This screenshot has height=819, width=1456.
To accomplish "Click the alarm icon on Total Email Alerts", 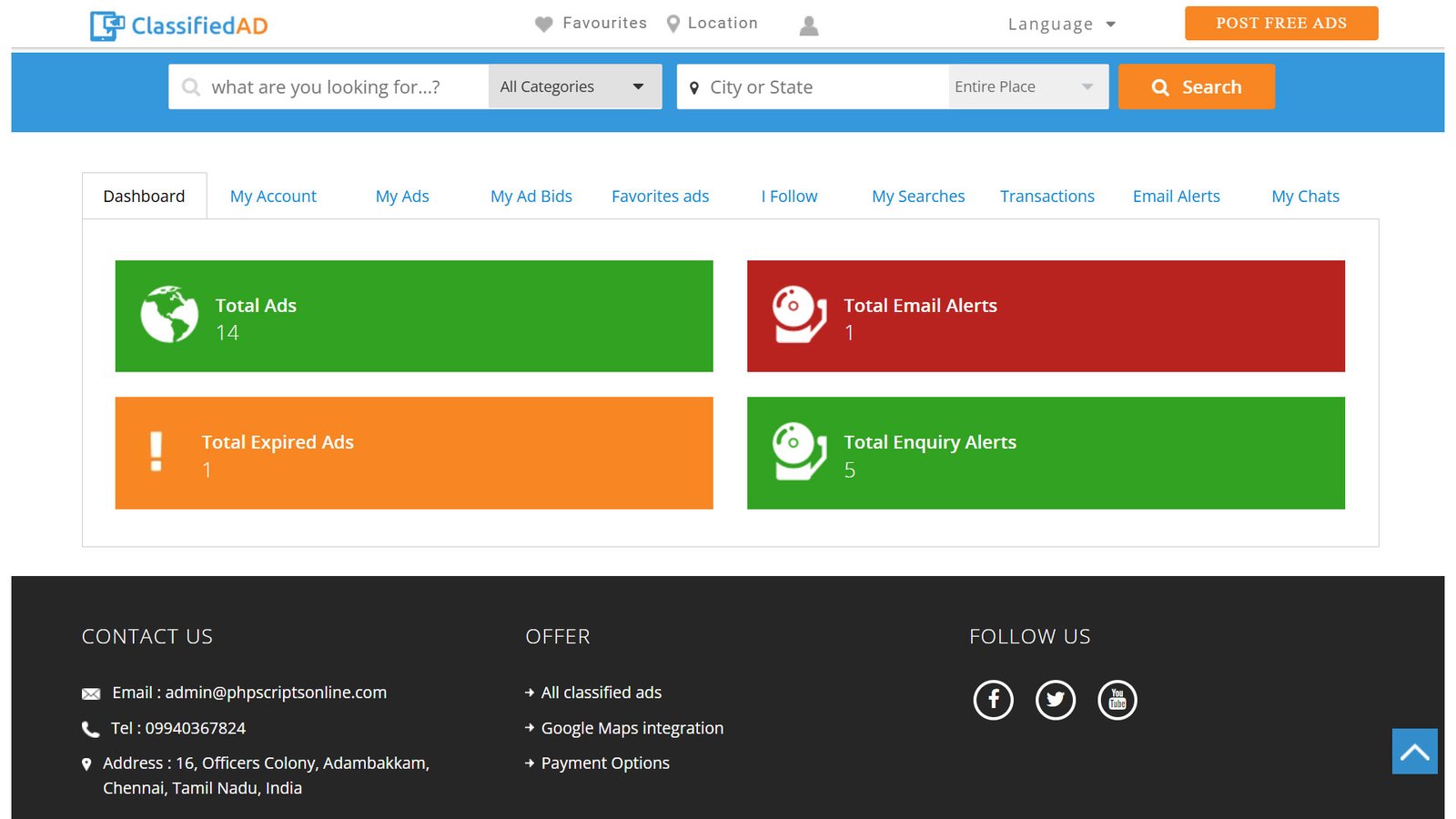I will pyautogui.click(x=799, y=315).
